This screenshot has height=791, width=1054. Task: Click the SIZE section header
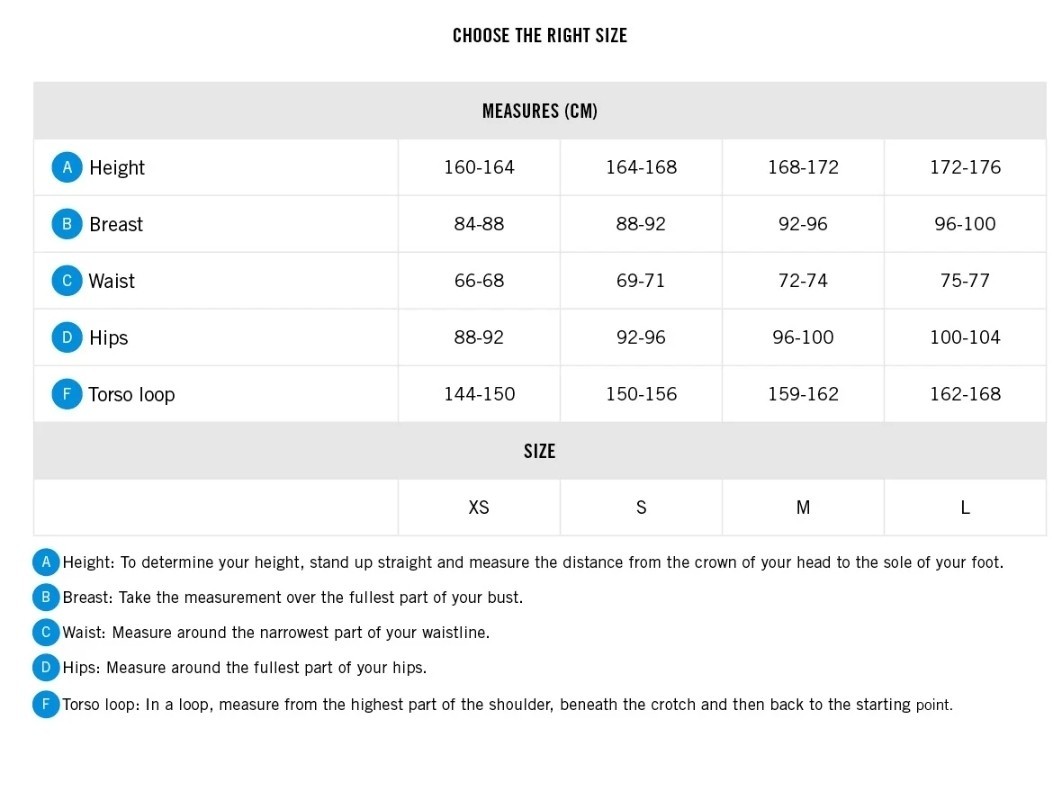pyautogui.click(x=540, y=451)
